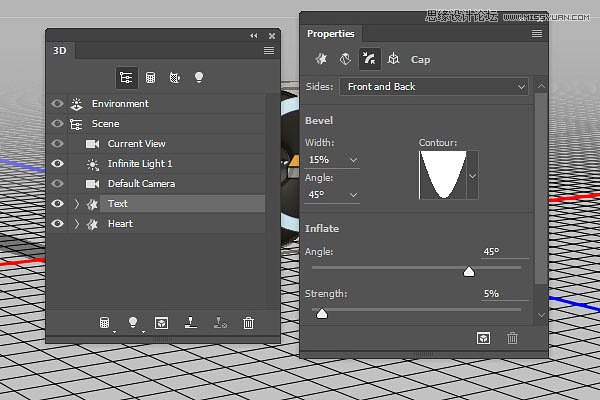Viewport: 600px width, 400px height.
Task: Toggle visibility of Environment
Action: [x=57, y=104]
